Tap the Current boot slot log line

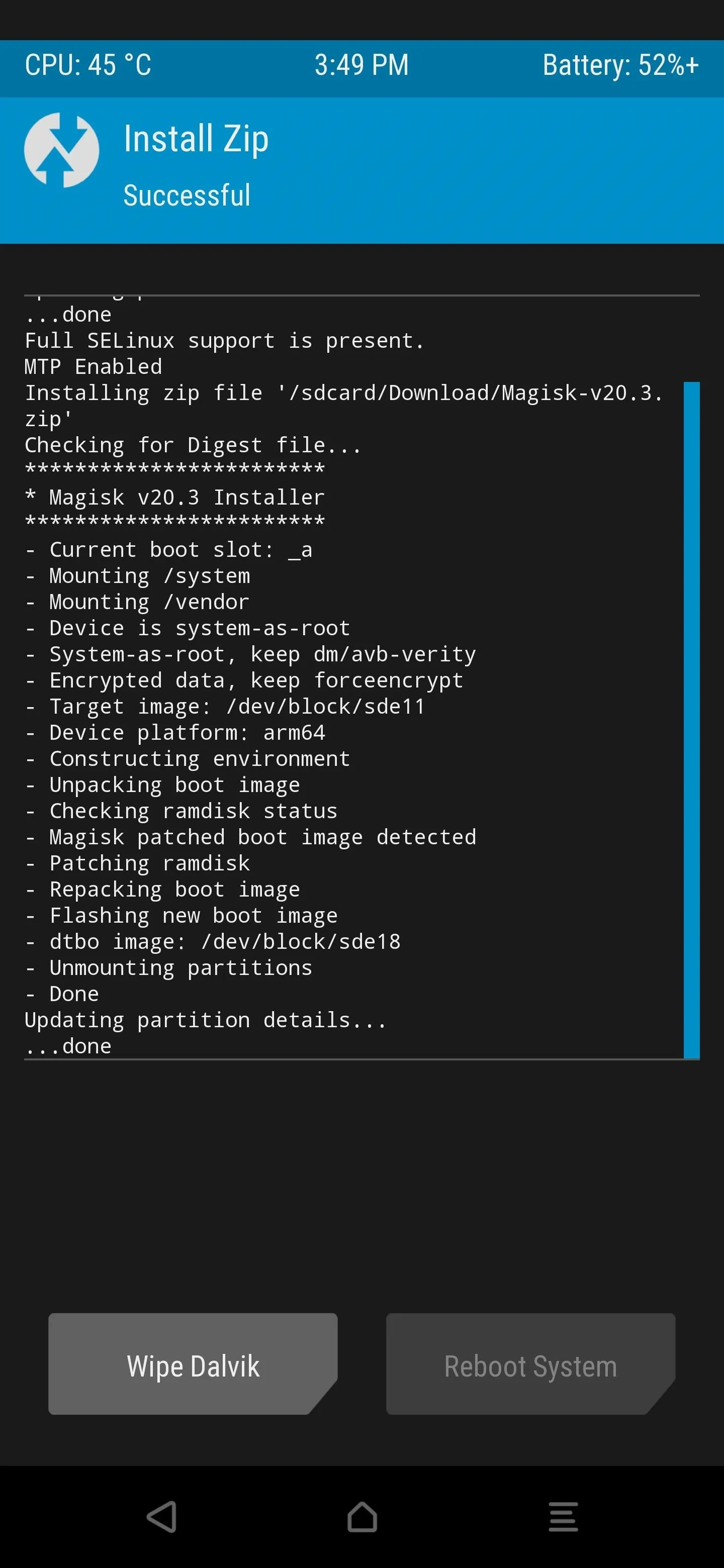point(168,550)
